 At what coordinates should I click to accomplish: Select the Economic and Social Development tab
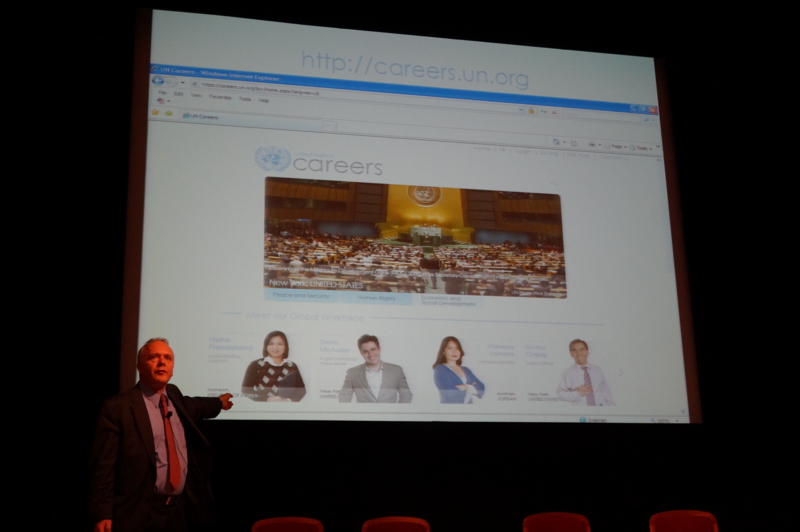point(448,301)
